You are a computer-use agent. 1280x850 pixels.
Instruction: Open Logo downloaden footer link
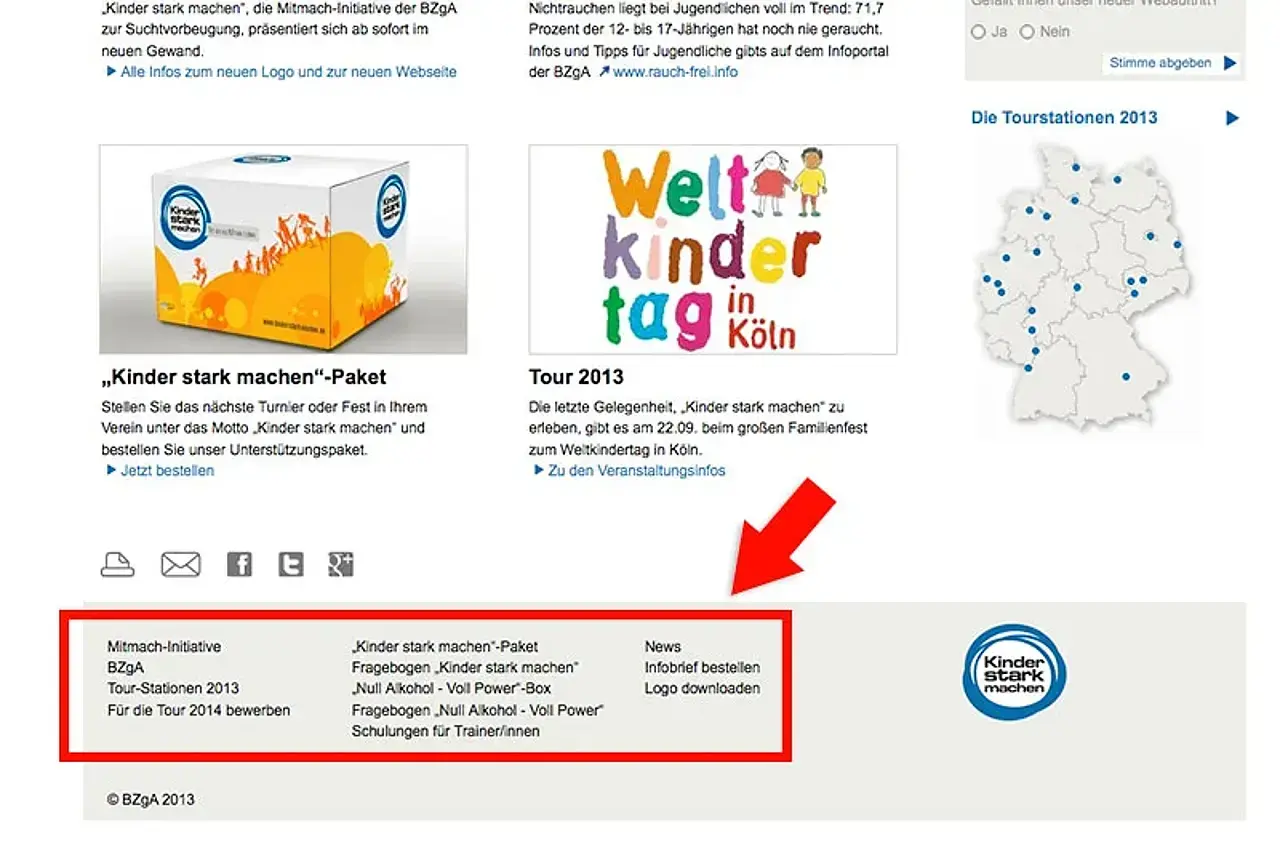[702, 688]
